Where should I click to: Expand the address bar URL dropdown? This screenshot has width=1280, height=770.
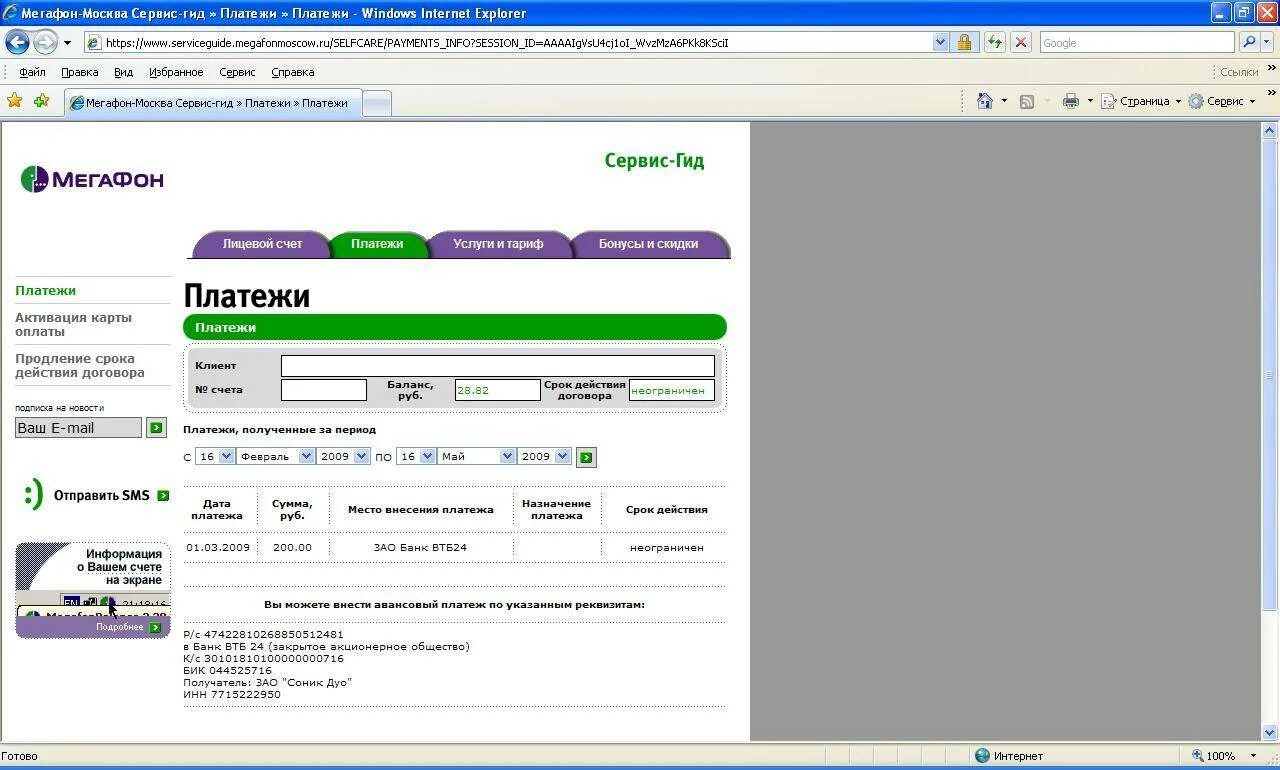(940, 42)
